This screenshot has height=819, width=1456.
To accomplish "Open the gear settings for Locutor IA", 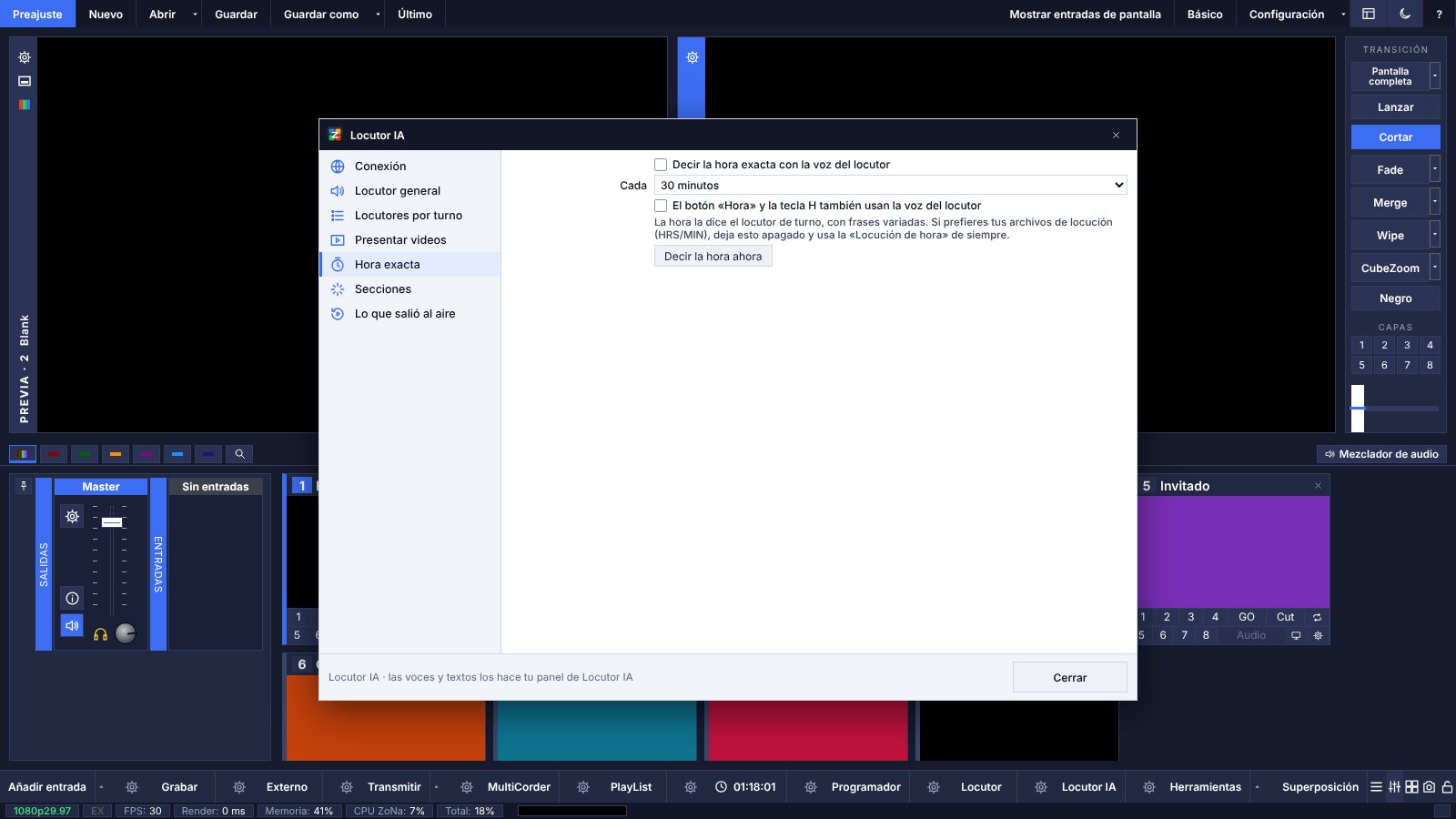I will point(1040,787).
